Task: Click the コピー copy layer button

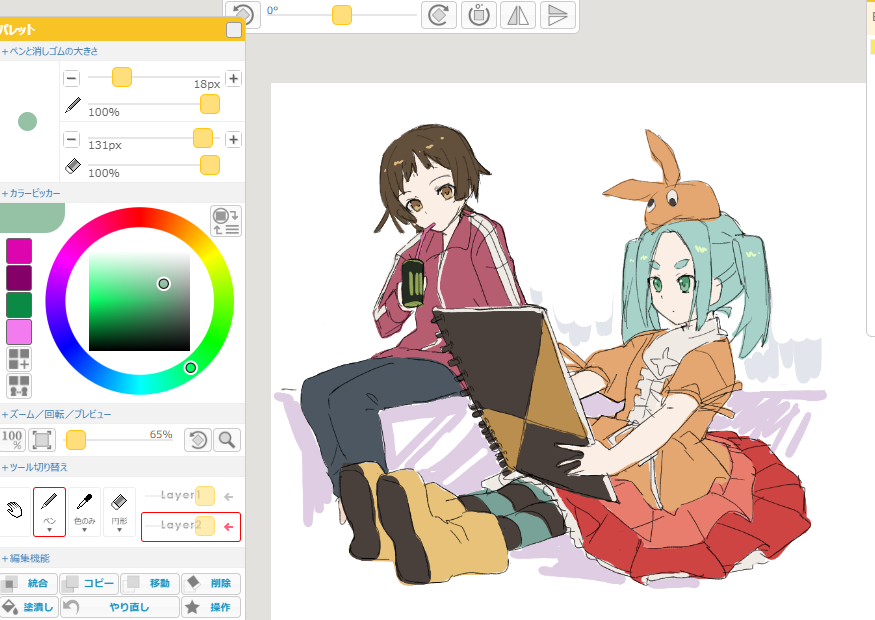Action: pos(89,583)
